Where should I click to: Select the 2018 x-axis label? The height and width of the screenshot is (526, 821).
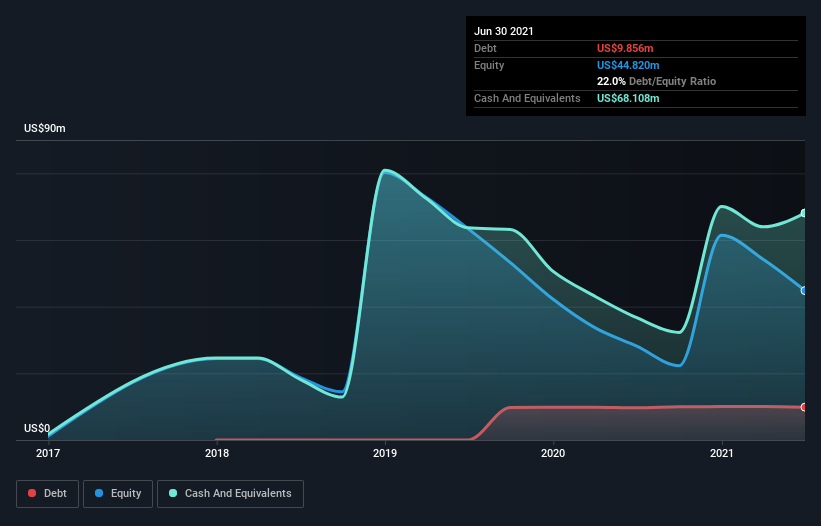(217, 453)
